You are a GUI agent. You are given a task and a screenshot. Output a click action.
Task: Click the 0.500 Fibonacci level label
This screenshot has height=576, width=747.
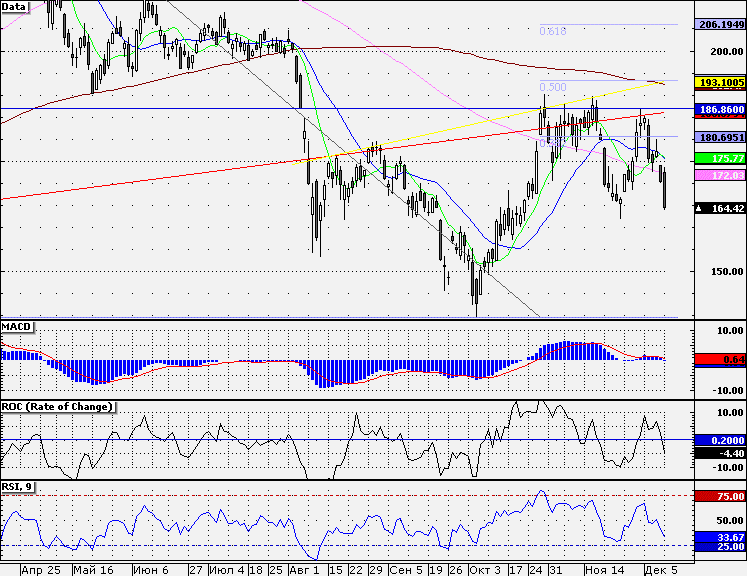[553, 87]
